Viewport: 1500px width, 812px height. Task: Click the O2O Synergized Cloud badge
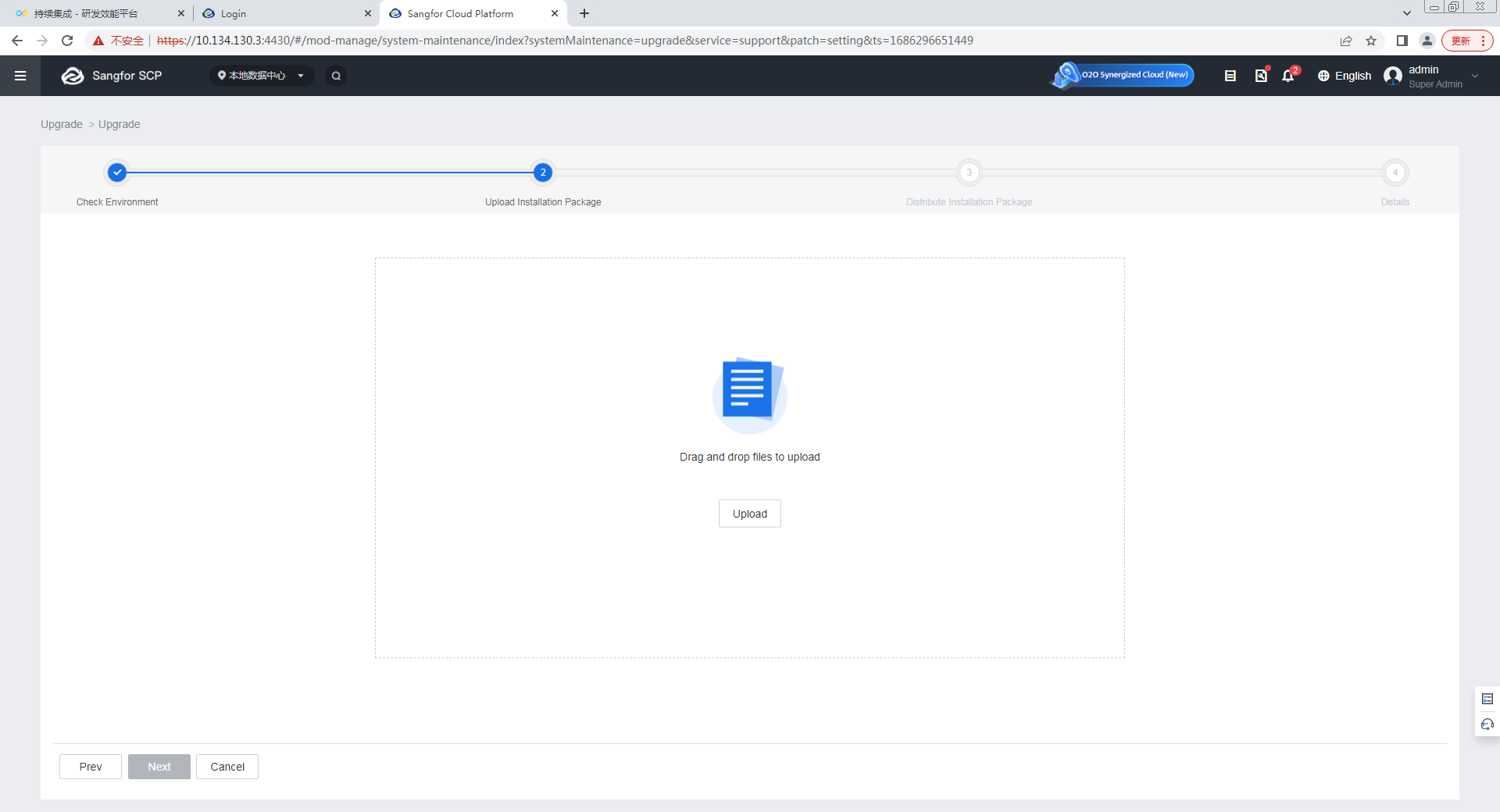1123,75
